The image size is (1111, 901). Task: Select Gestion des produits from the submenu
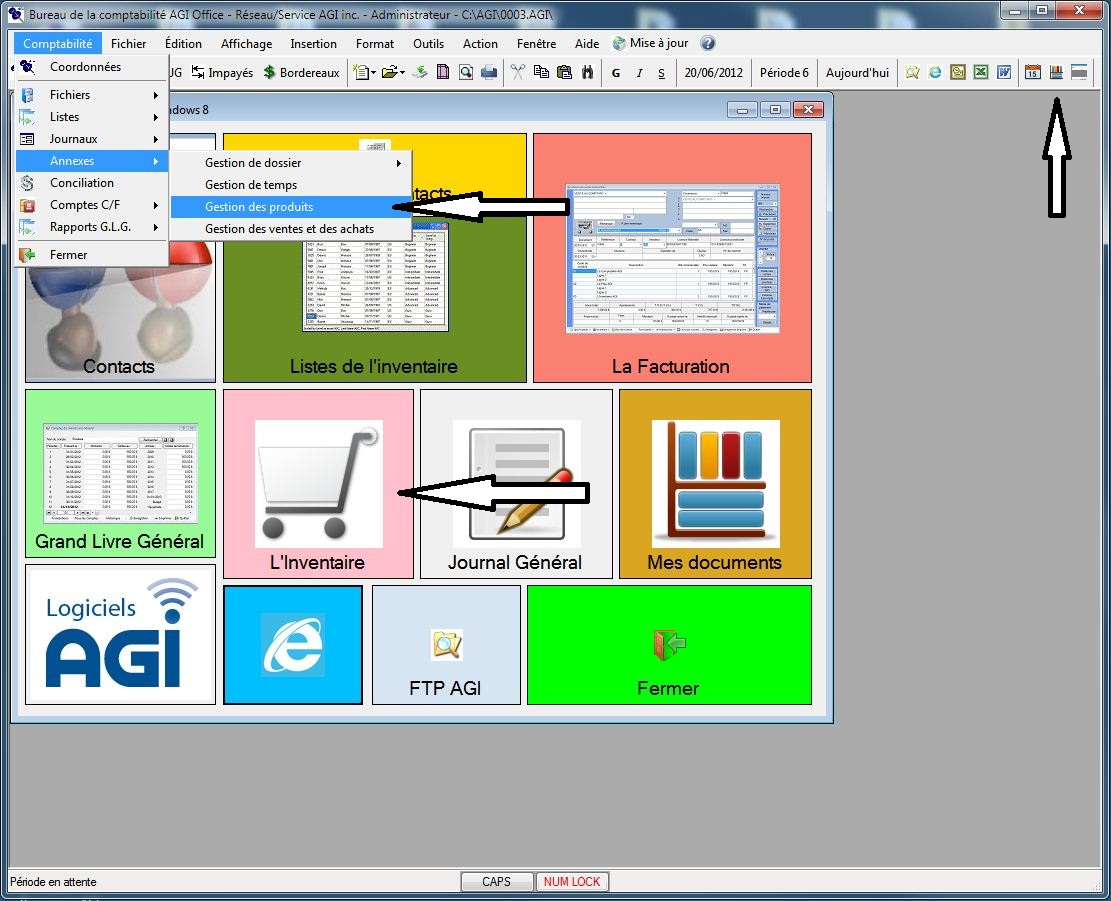point(291,207)
